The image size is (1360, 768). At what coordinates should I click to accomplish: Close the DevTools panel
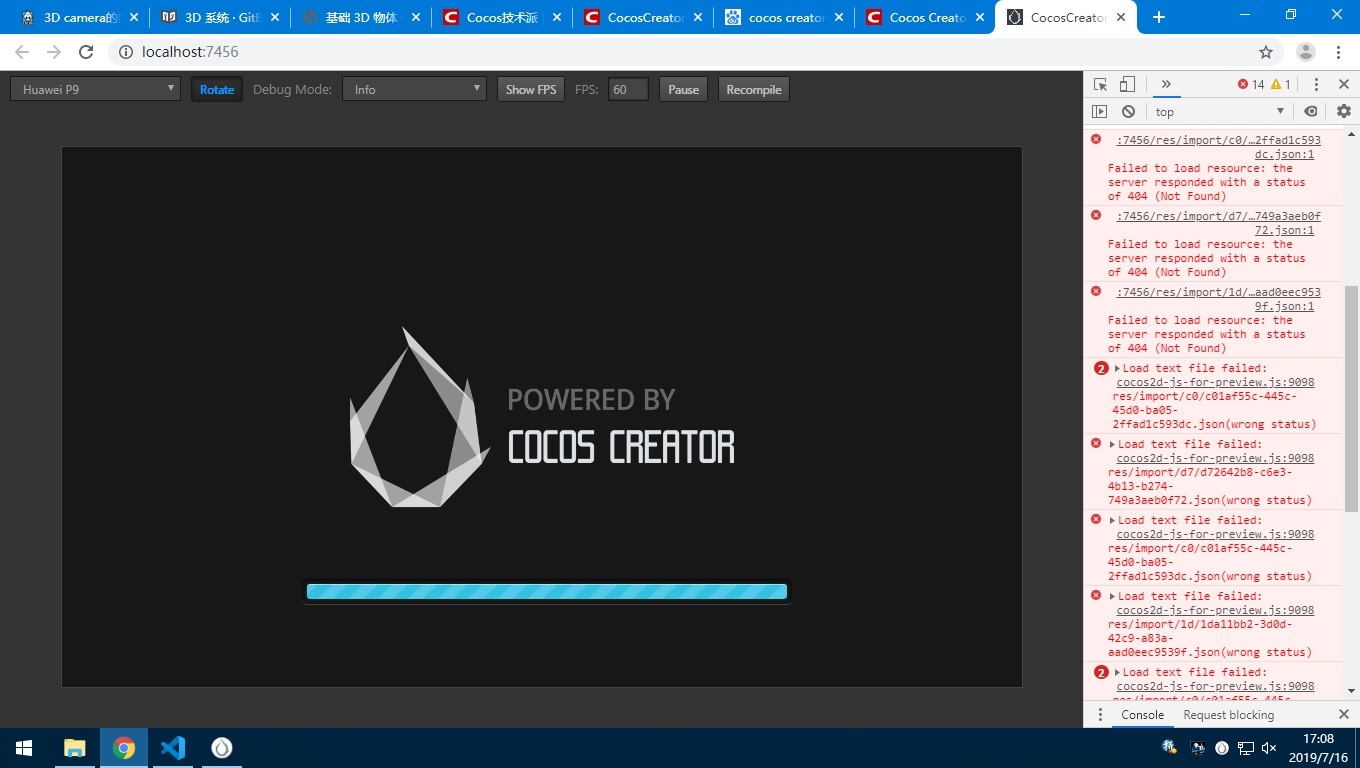(x=1344, y=85)
